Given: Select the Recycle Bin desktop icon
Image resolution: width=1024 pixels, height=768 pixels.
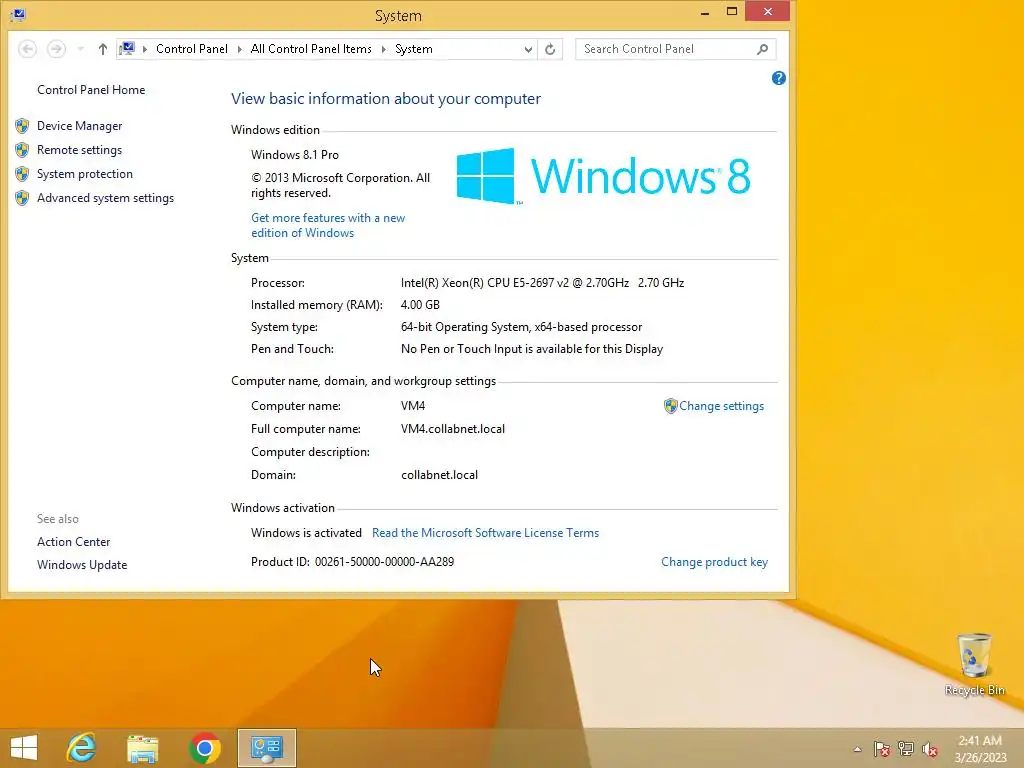Looking at the screenshot, I should tap(974, 665).
